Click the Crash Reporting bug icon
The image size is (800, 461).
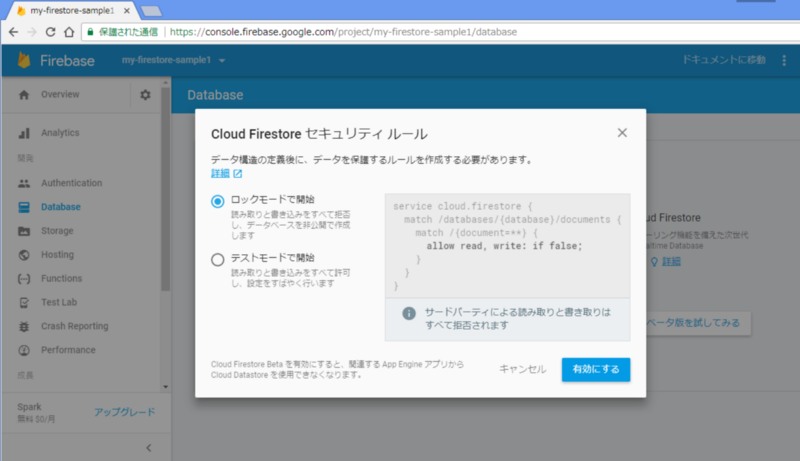click(24, 326)
